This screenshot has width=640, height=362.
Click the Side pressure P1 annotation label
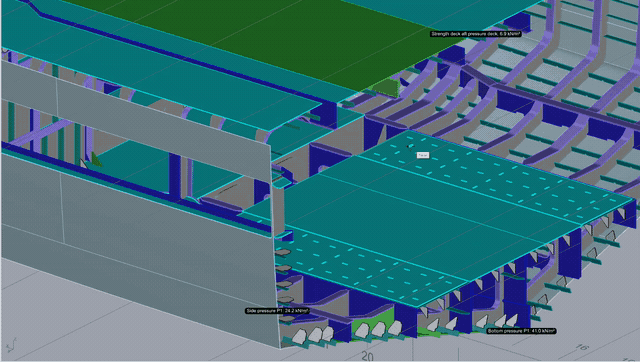(277, 311)
